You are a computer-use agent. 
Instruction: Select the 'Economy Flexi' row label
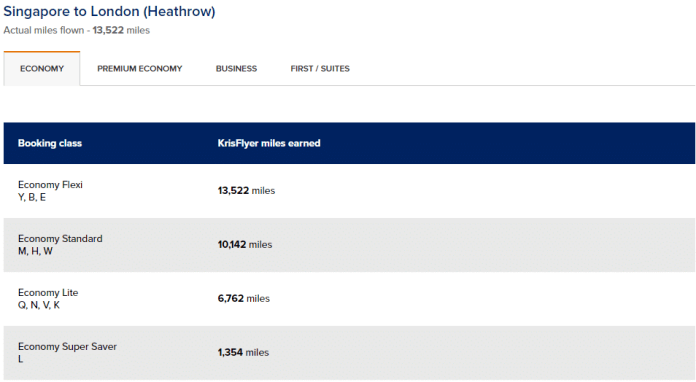pyautogui.click(x=50, y=185)
